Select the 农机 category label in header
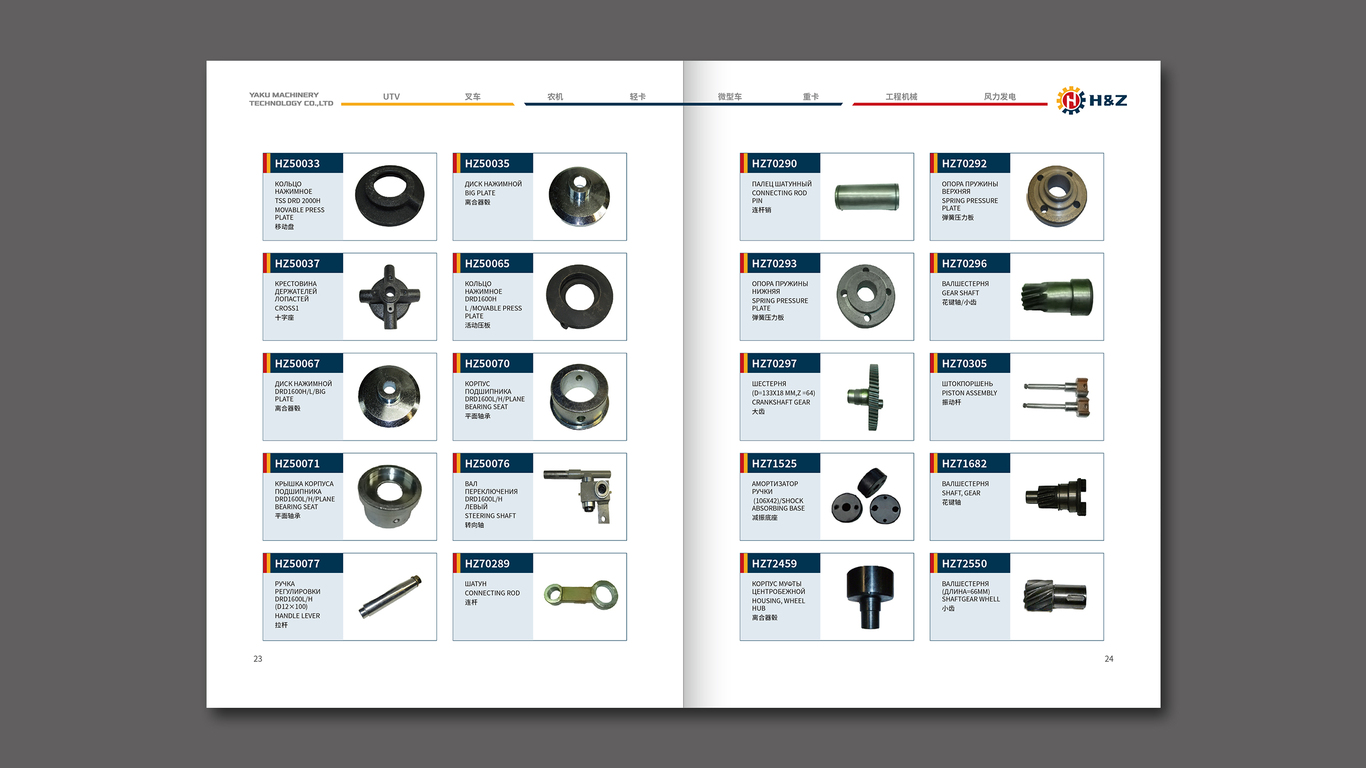Viewport: 1366px width, 768px height. (x=555, y=97)
